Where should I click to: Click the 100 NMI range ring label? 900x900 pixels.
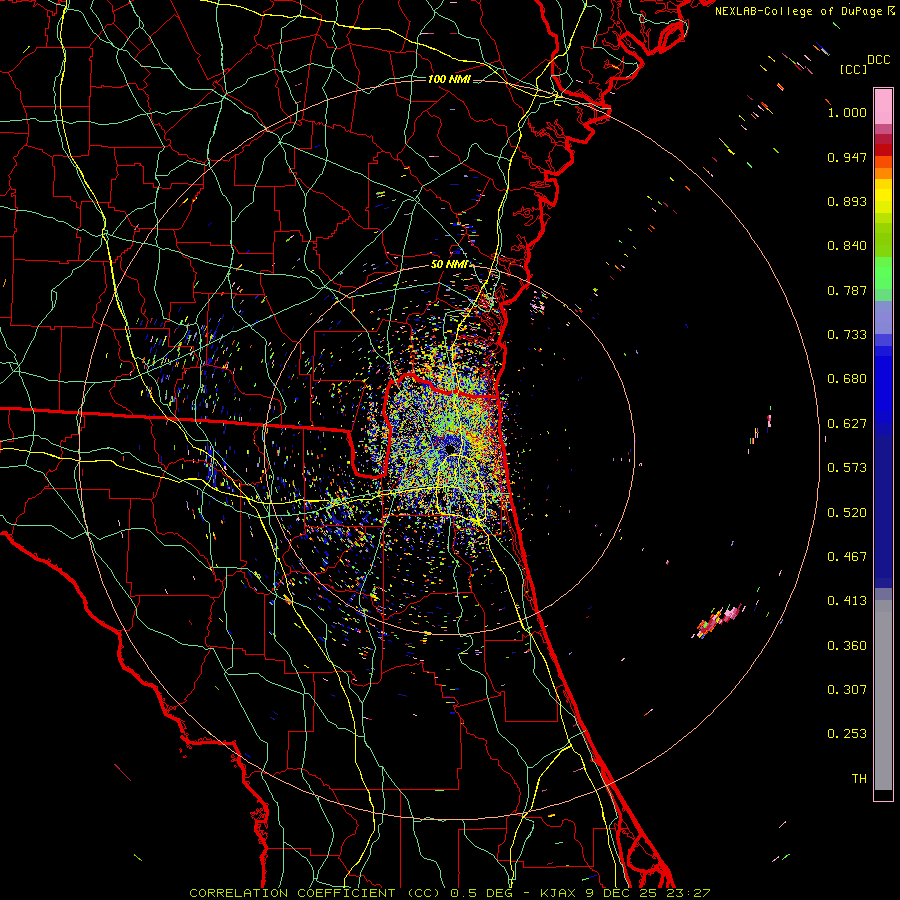coord(449,79)
